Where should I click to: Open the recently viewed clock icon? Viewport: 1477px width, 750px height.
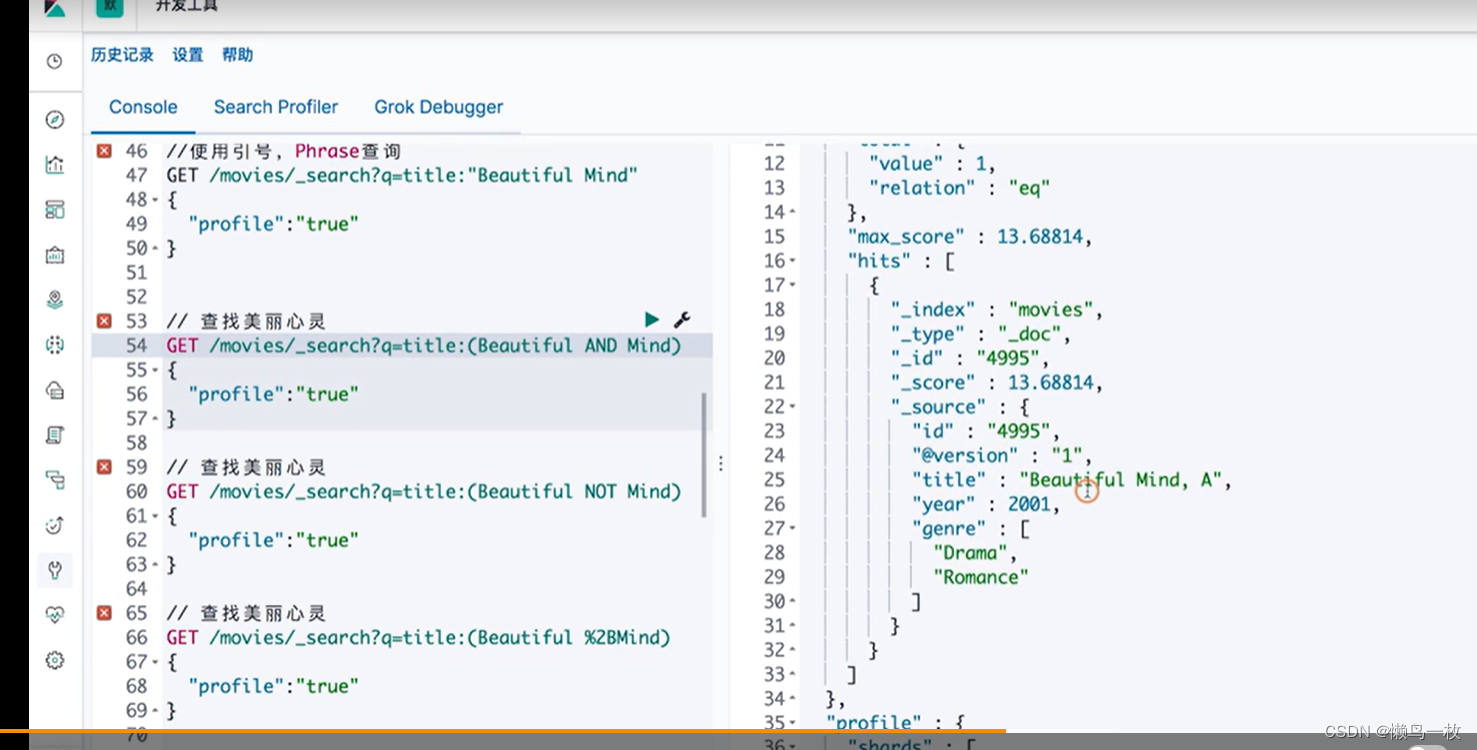point(55,61)
